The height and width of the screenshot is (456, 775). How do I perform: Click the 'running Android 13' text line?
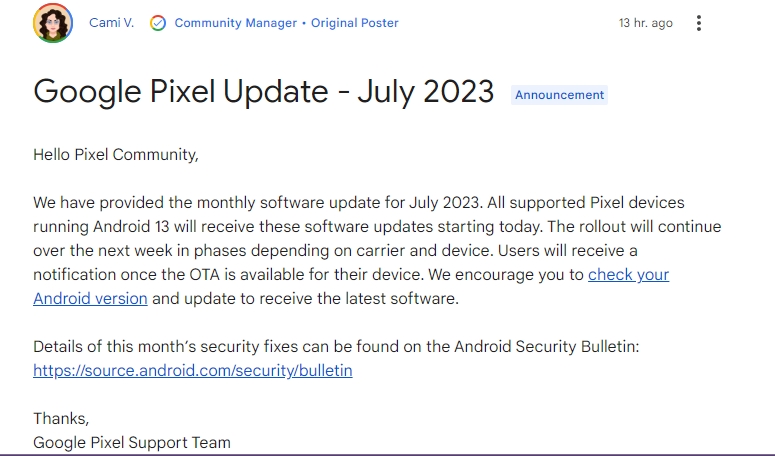377,226
